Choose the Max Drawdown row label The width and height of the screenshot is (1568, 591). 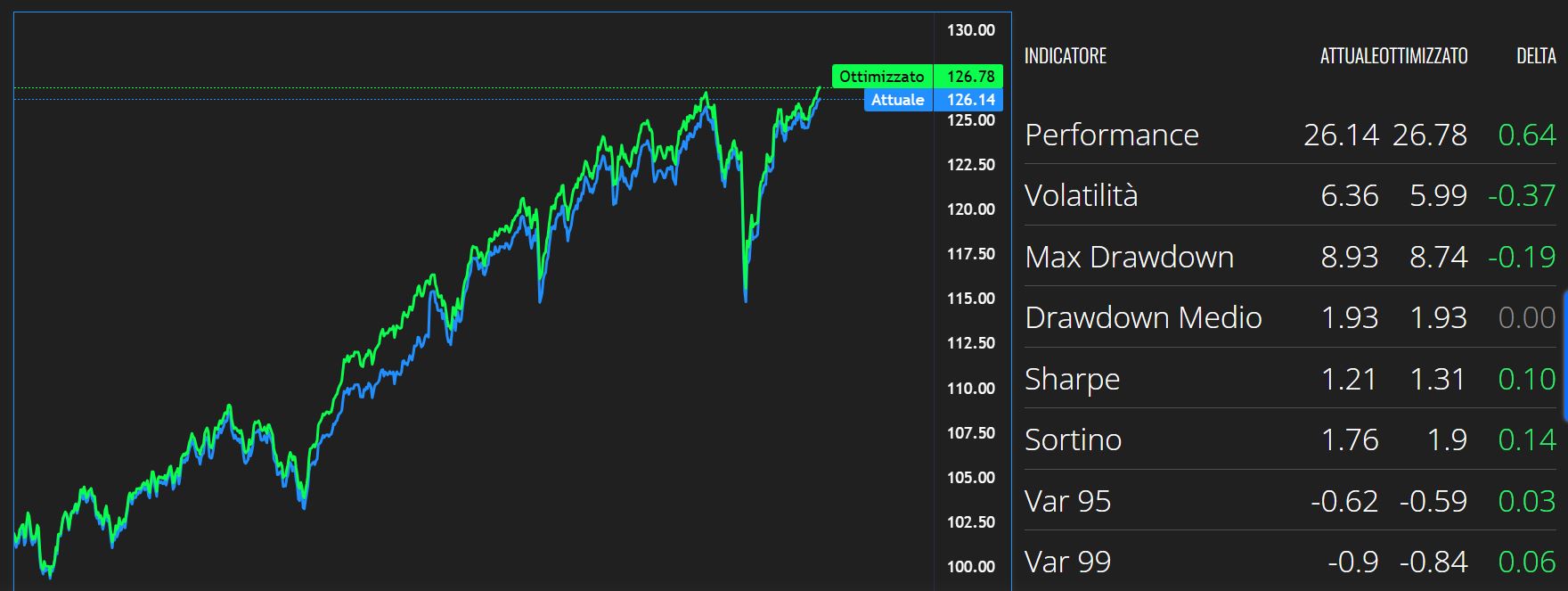click(1129, 257)
